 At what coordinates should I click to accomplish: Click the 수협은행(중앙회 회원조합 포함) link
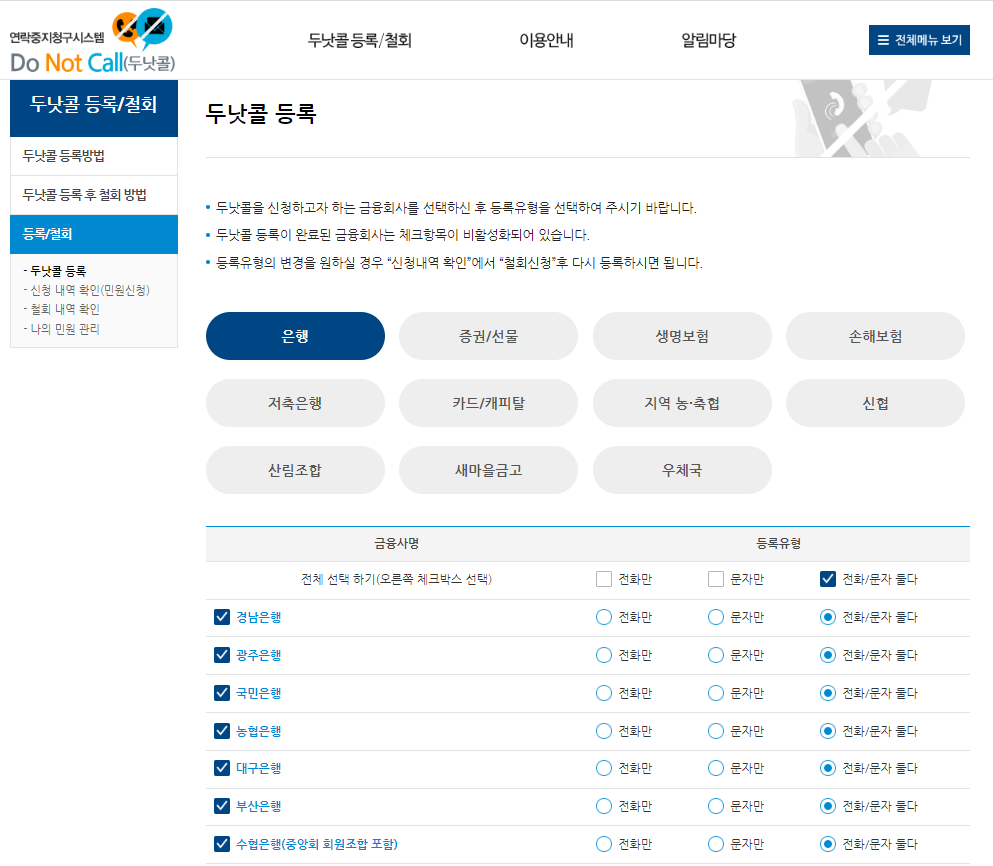point(317,844)
